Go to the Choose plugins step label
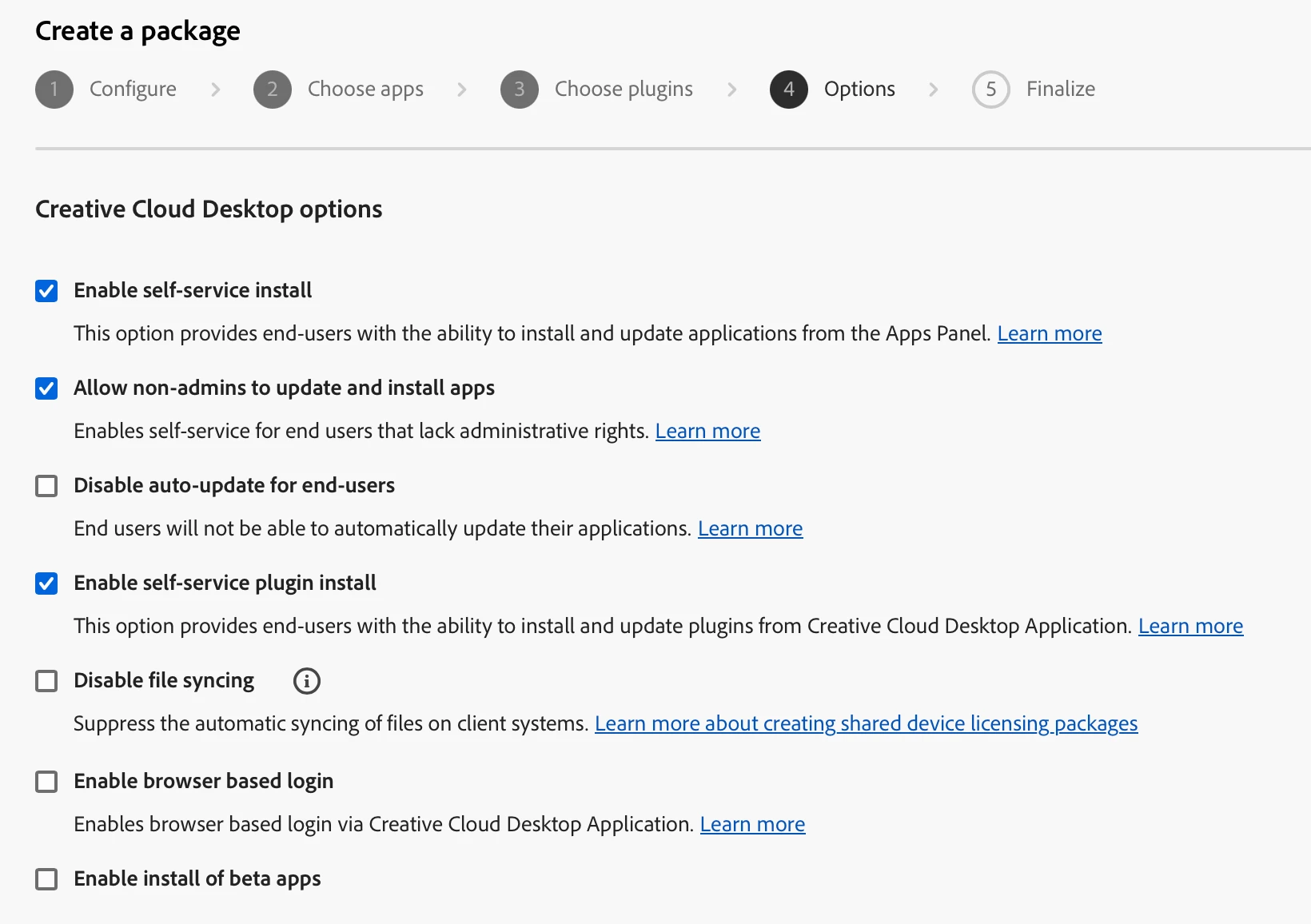Image resolution: width=1311 pixels, height=924 pixels. [x=624, y=89]
